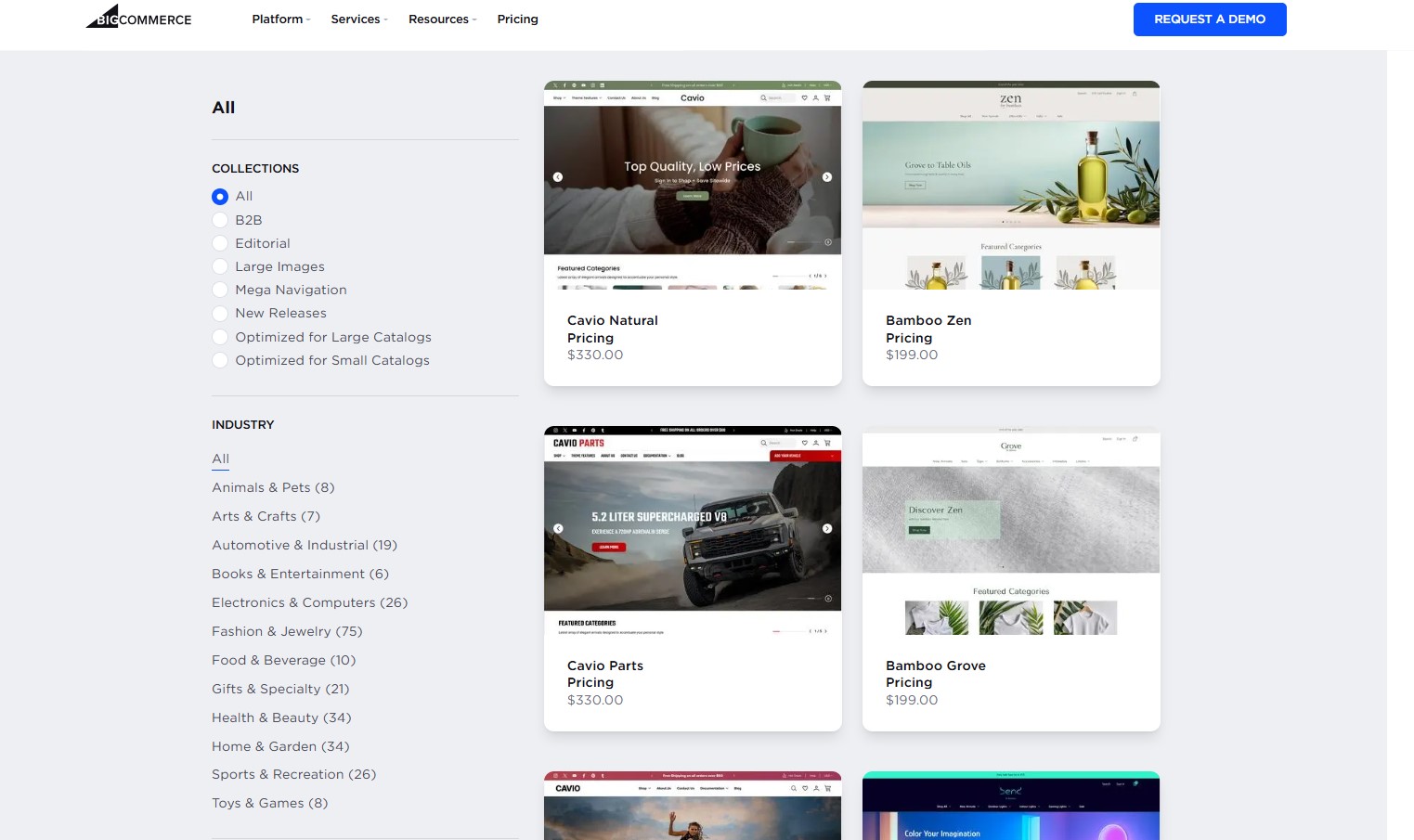Expand the Platform navigation menu
1414x840 pixels.
tap(281, 19)
